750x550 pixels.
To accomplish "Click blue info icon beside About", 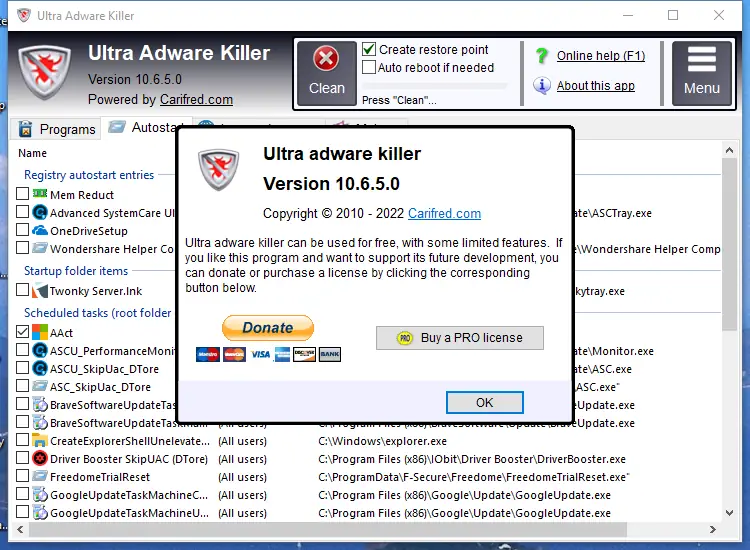I will [x=541, y=86].
